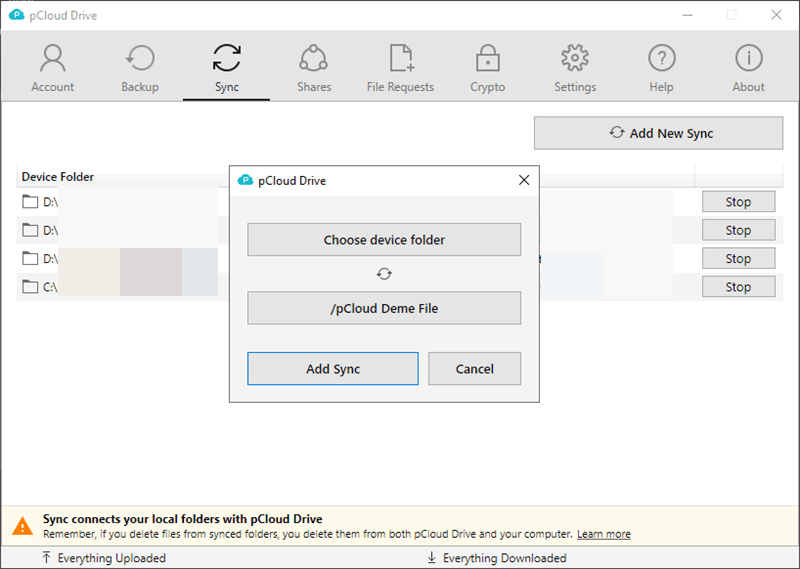The height and width of the screenshot is (569, 800).
Task: Click the pCloud logo in main title bar
Action: pyautogui.click(x=17, y=15)
